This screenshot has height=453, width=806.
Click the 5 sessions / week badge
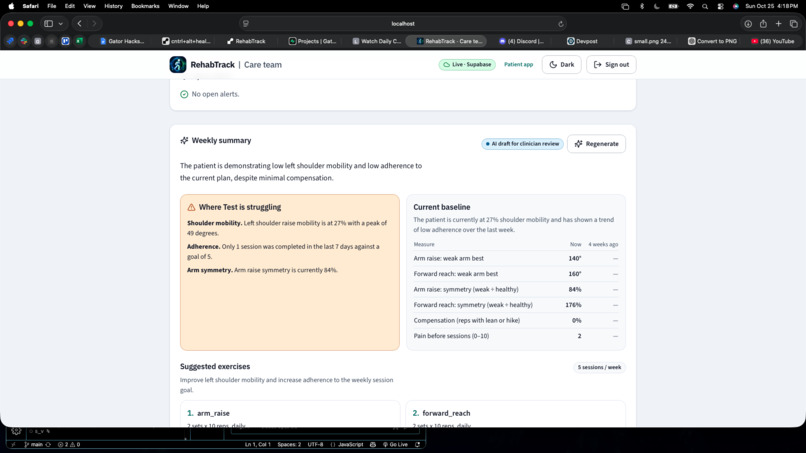click(599, 368)
